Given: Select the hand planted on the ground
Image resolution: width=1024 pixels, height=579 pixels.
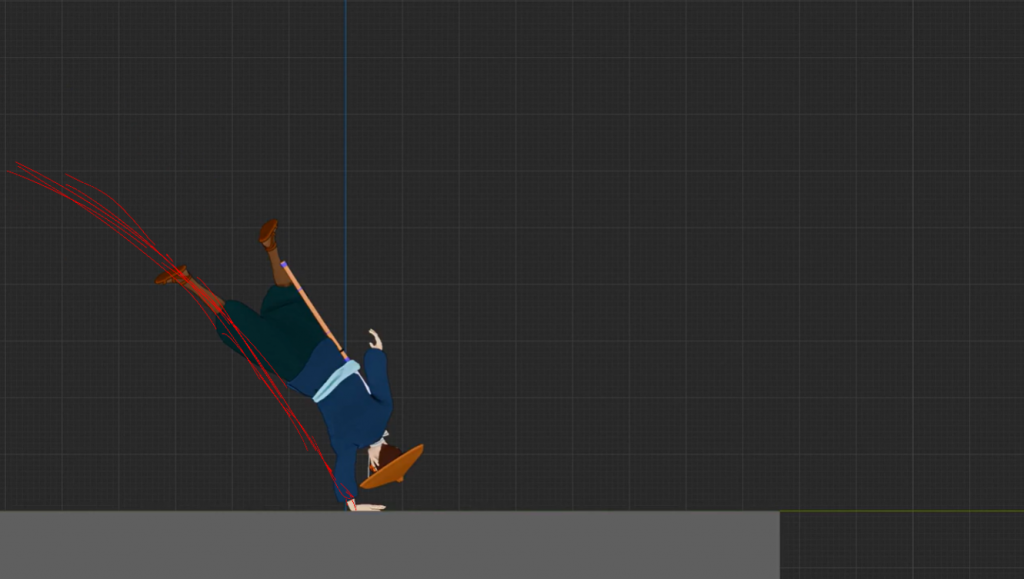Looking at the screenshot, I should click(x=366, y=506).
